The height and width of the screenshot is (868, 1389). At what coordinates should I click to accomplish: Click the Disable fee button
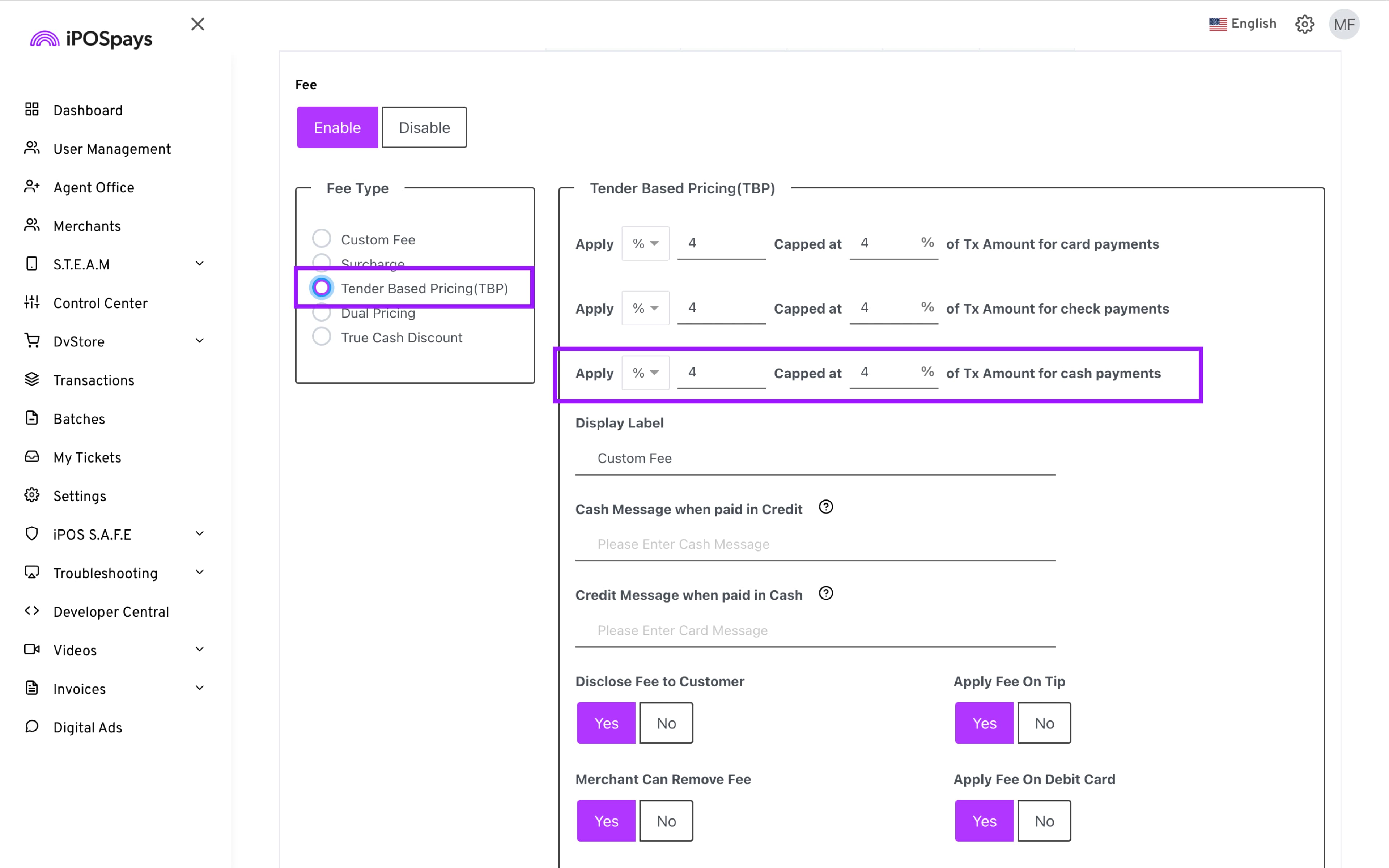tap(424, 127)
